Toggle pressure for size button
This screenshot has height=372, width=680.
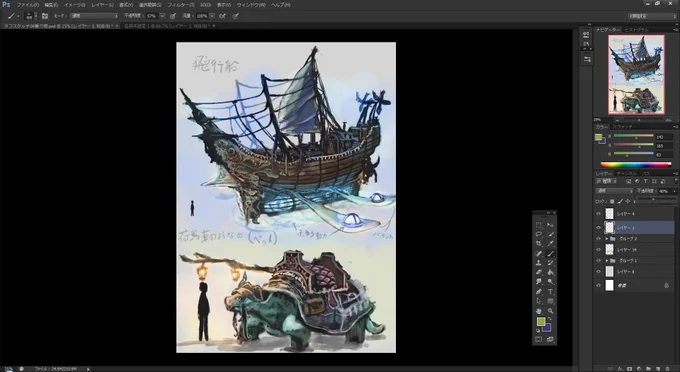coord(235,16)
